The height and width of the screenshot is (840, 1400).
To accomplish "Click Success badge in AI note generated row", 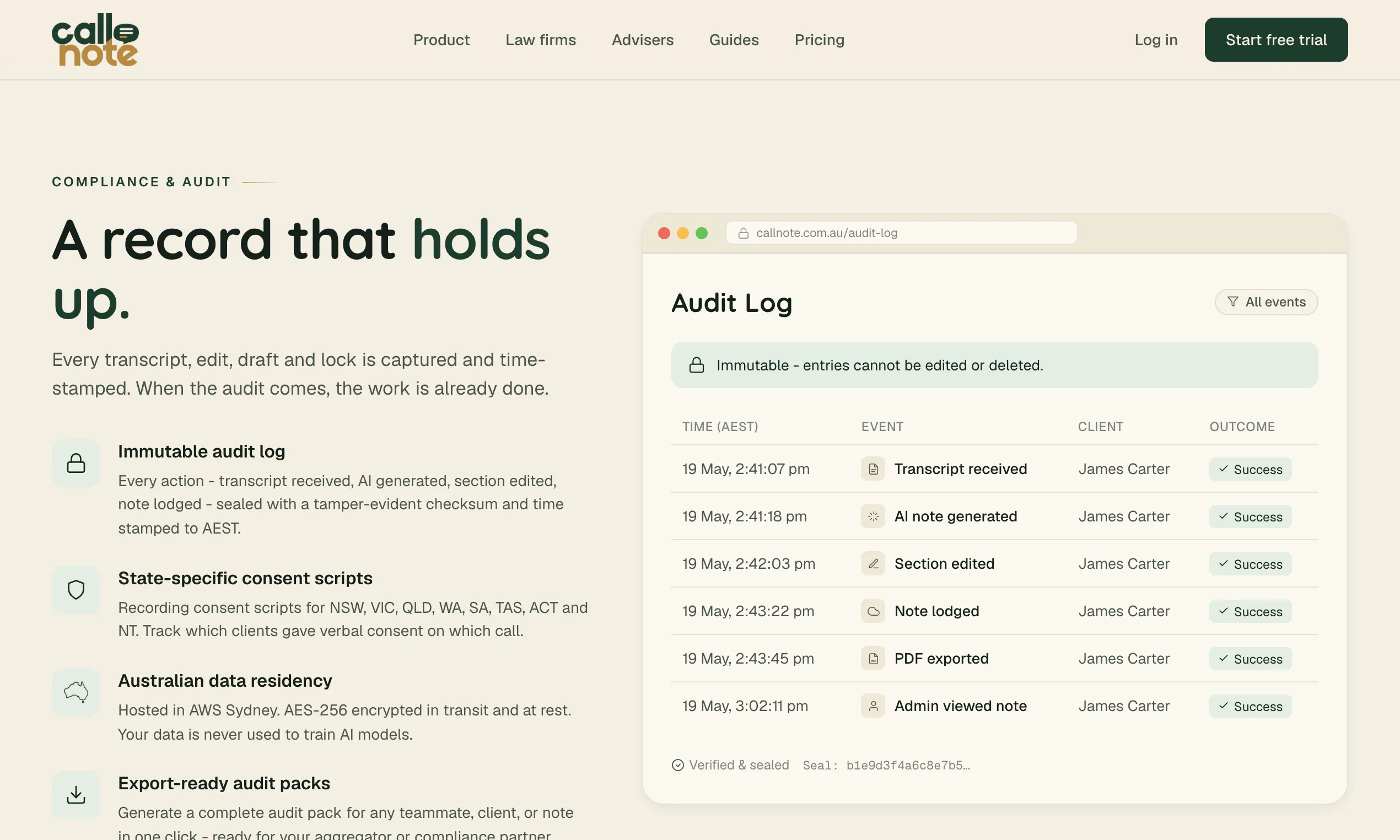I will coord(1250,517).
